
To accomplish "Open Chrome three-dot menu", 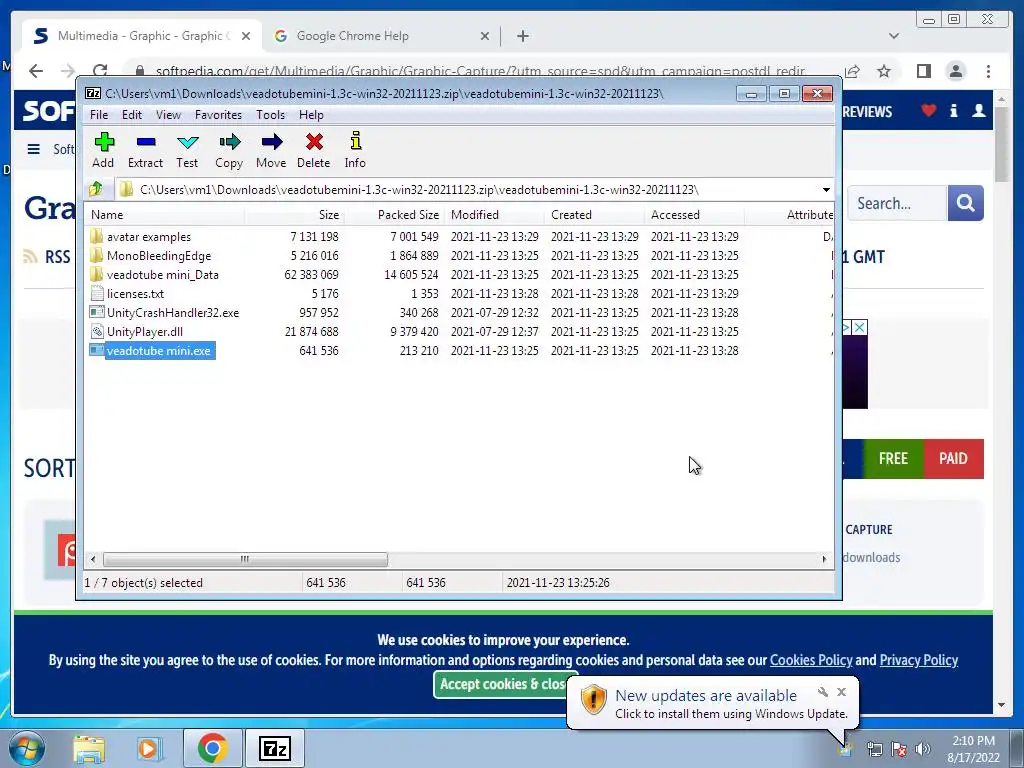I will click(x=988, y=71).
